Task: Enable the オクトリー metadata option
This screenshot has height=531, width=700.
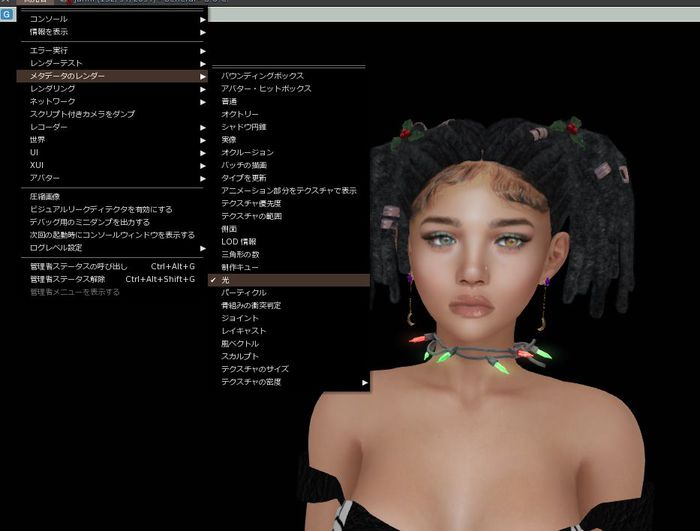Action: (289, 114)
